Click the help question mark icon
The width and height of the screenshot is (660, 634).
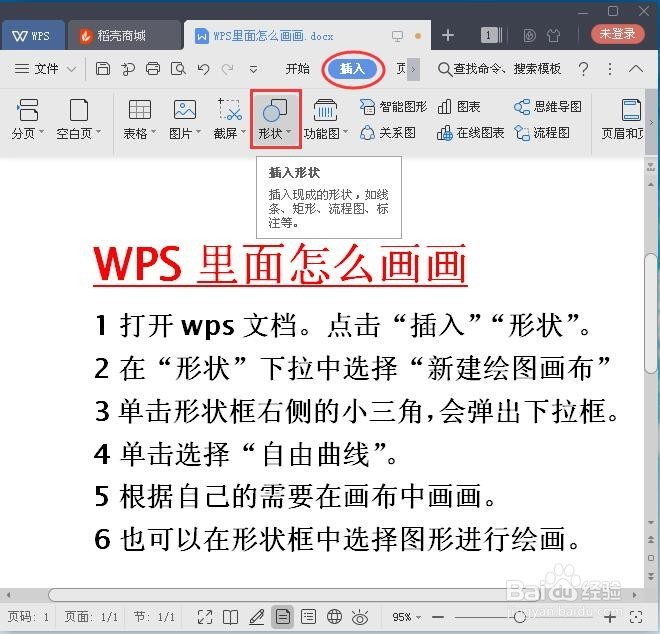pos(583,69)
